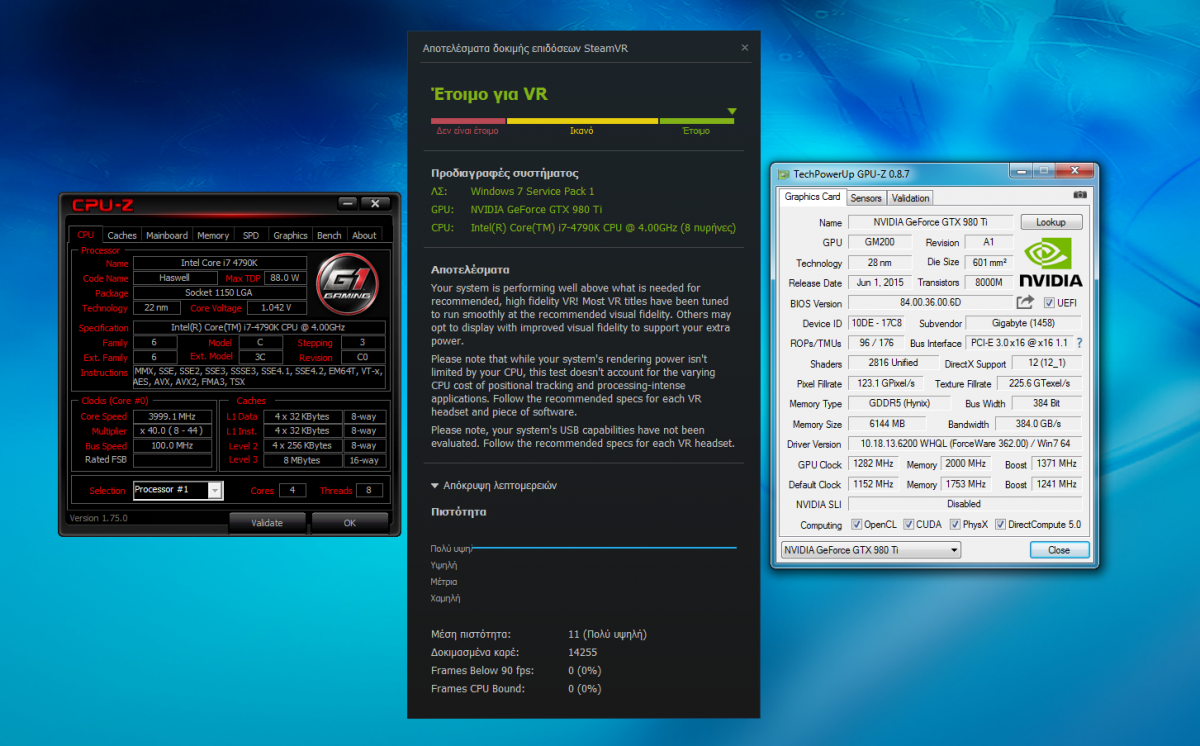Click the yellow capable segment of VR bar

[582, 121]
